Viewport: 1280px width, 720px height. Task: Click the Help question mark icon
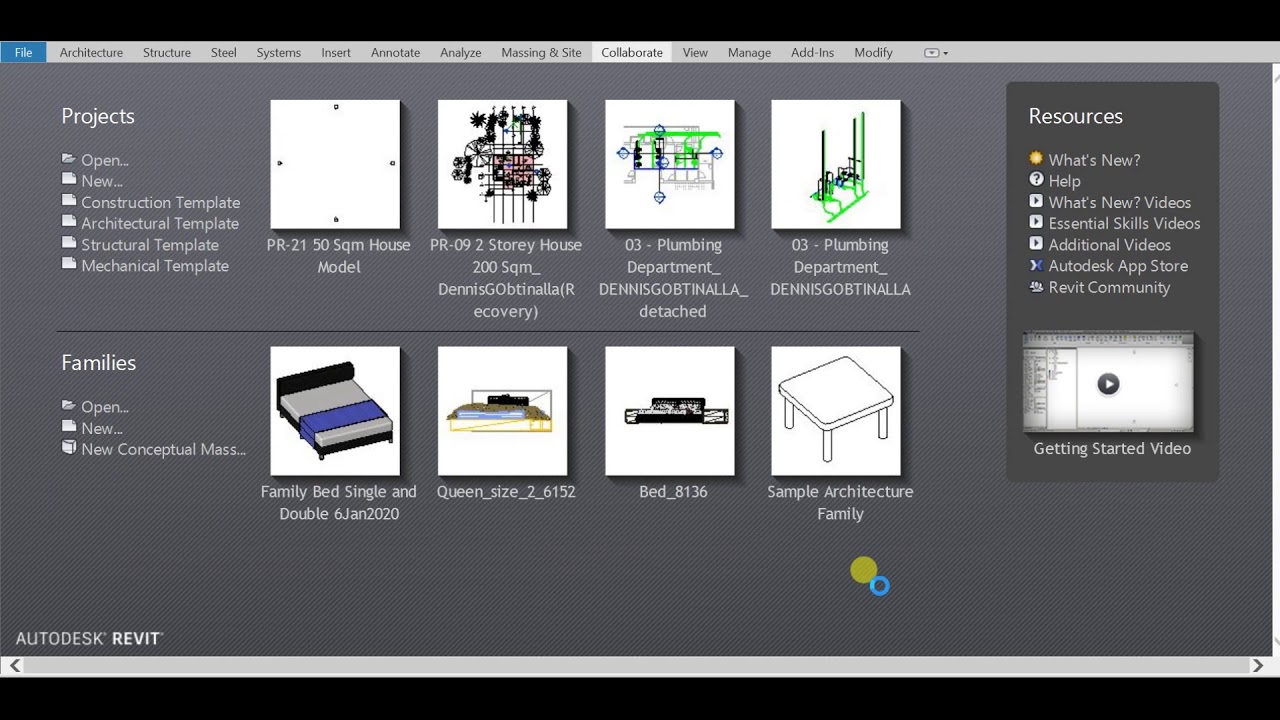(1036, 179)
